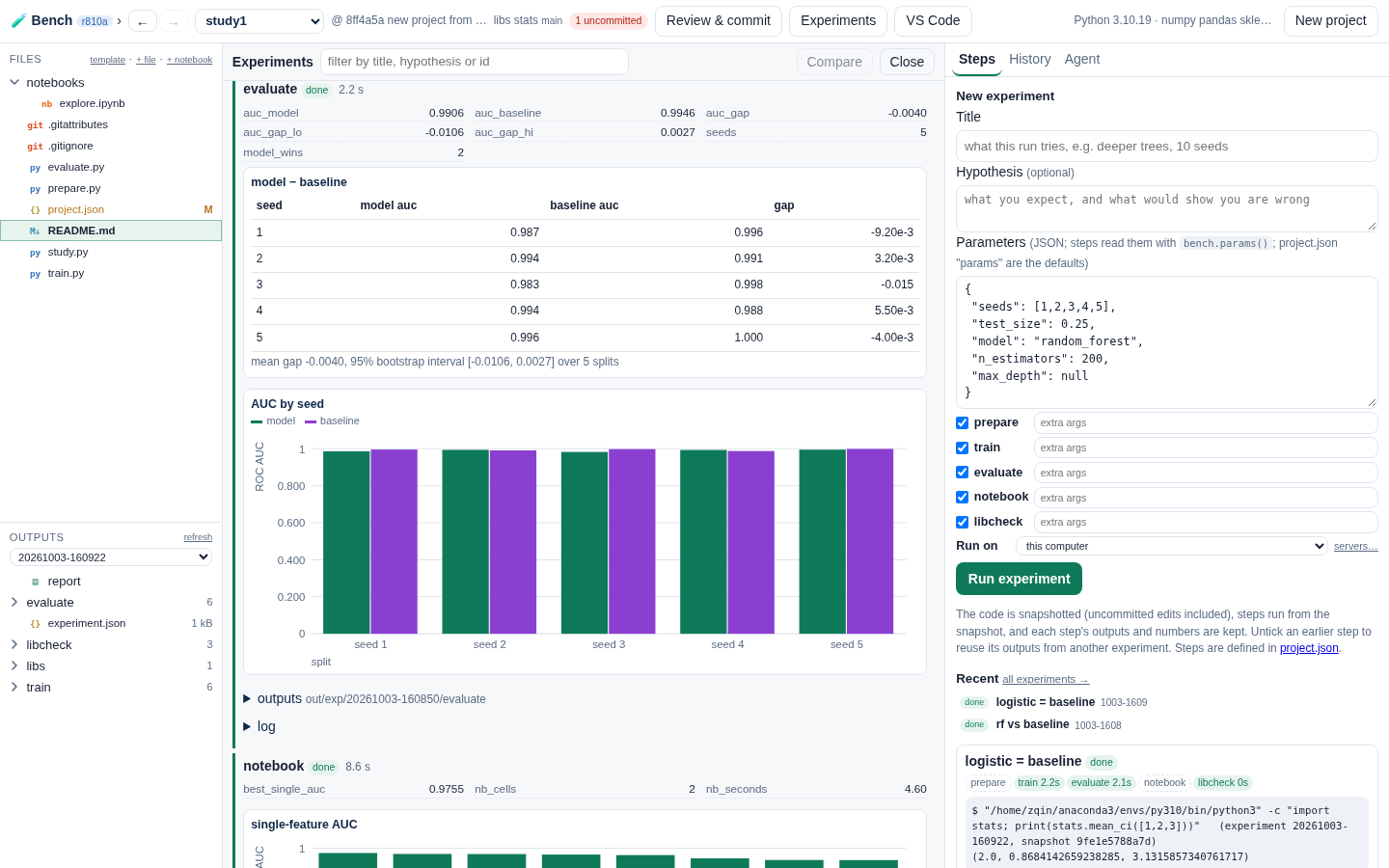Uncheck the prepare step checkbox

pyautogui.click(x=962, y=422)
